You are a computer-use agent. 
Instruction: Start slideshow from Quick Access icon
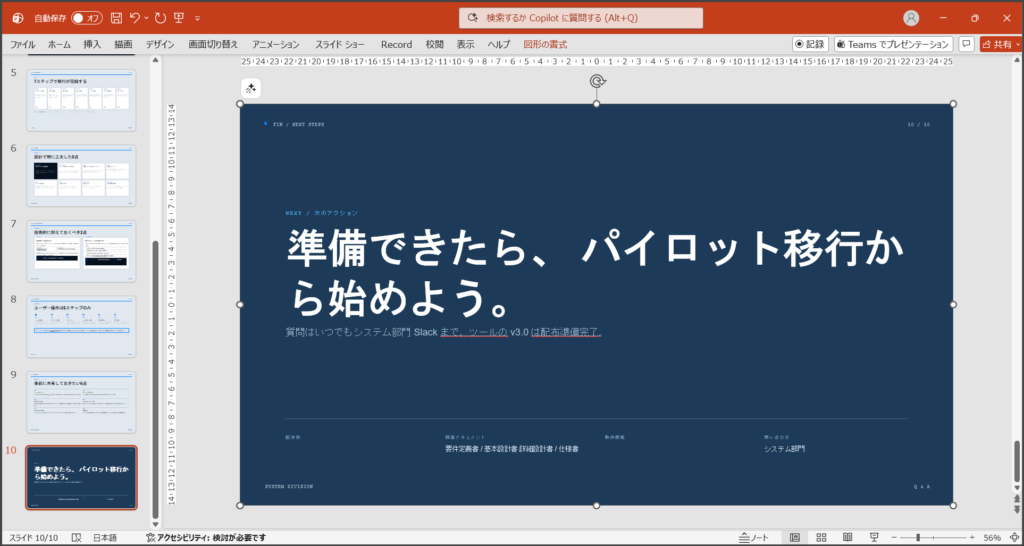pos(179,18)
